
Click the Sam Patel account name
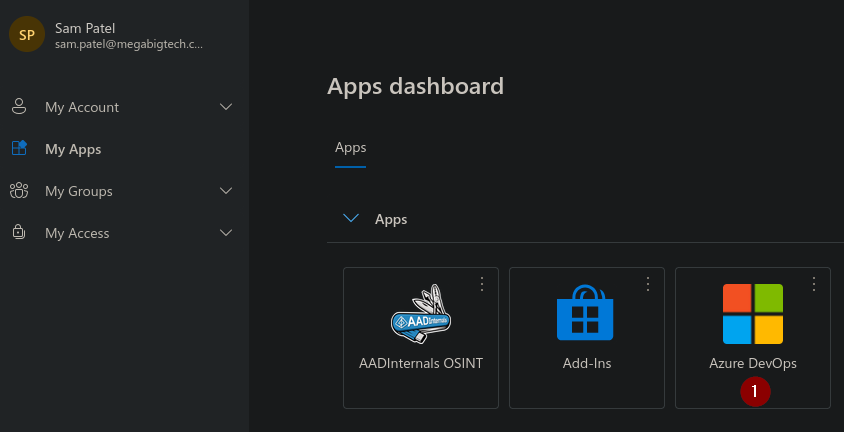pos(85,28)
